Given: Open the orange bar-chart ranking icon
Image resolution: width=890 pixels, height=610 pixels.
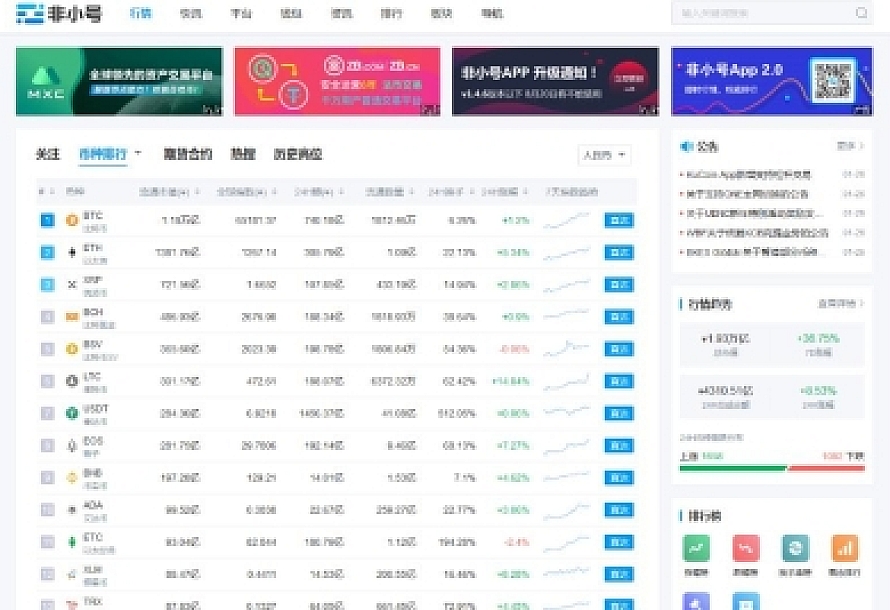Looking at the screenshot, I should click(844, 548).
